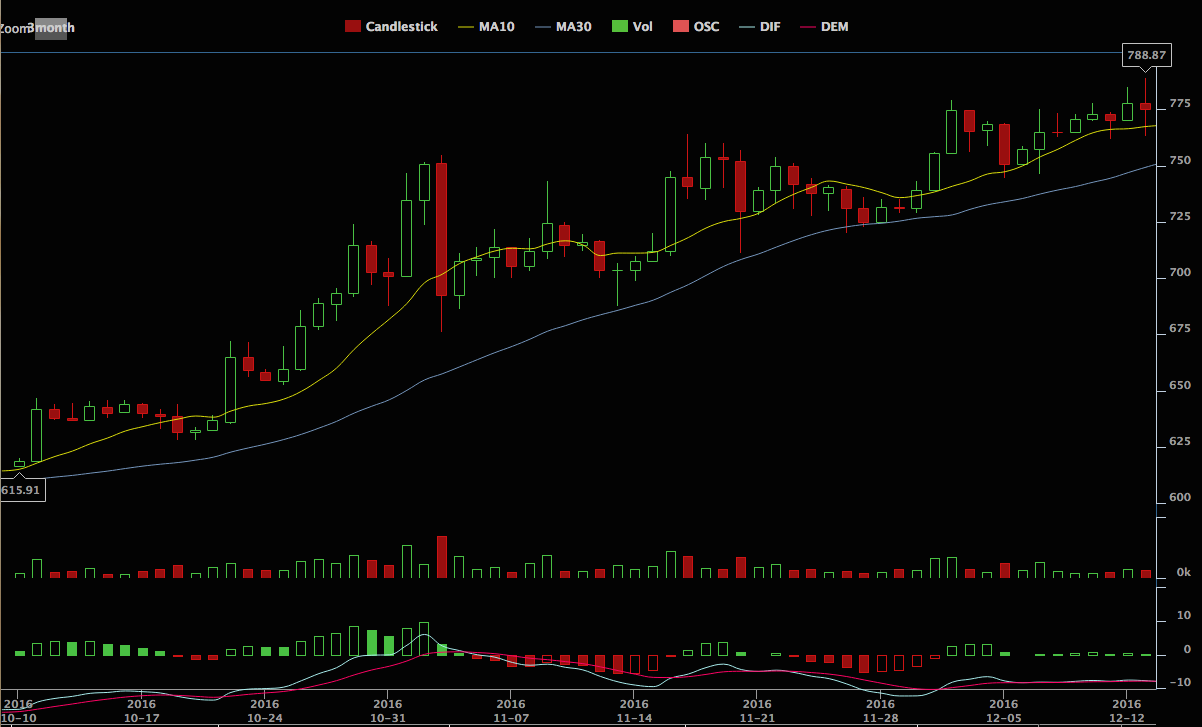Click the 600 price axis label
The height and width of the screenshot is (727, 1202).
[x=1179, y=498]
